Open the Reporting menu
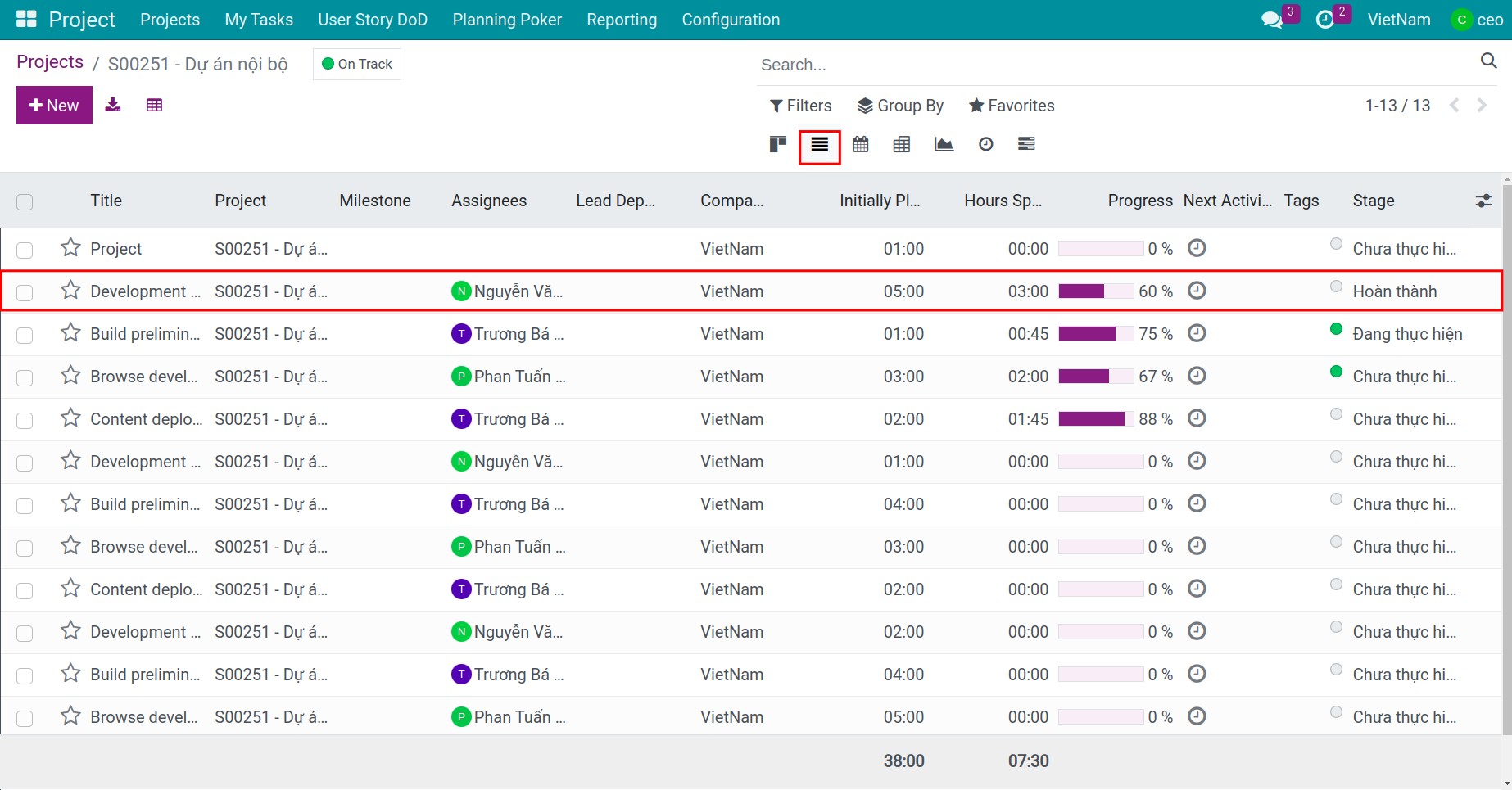This screenshot has height=790, width=1512. [622, 20]
